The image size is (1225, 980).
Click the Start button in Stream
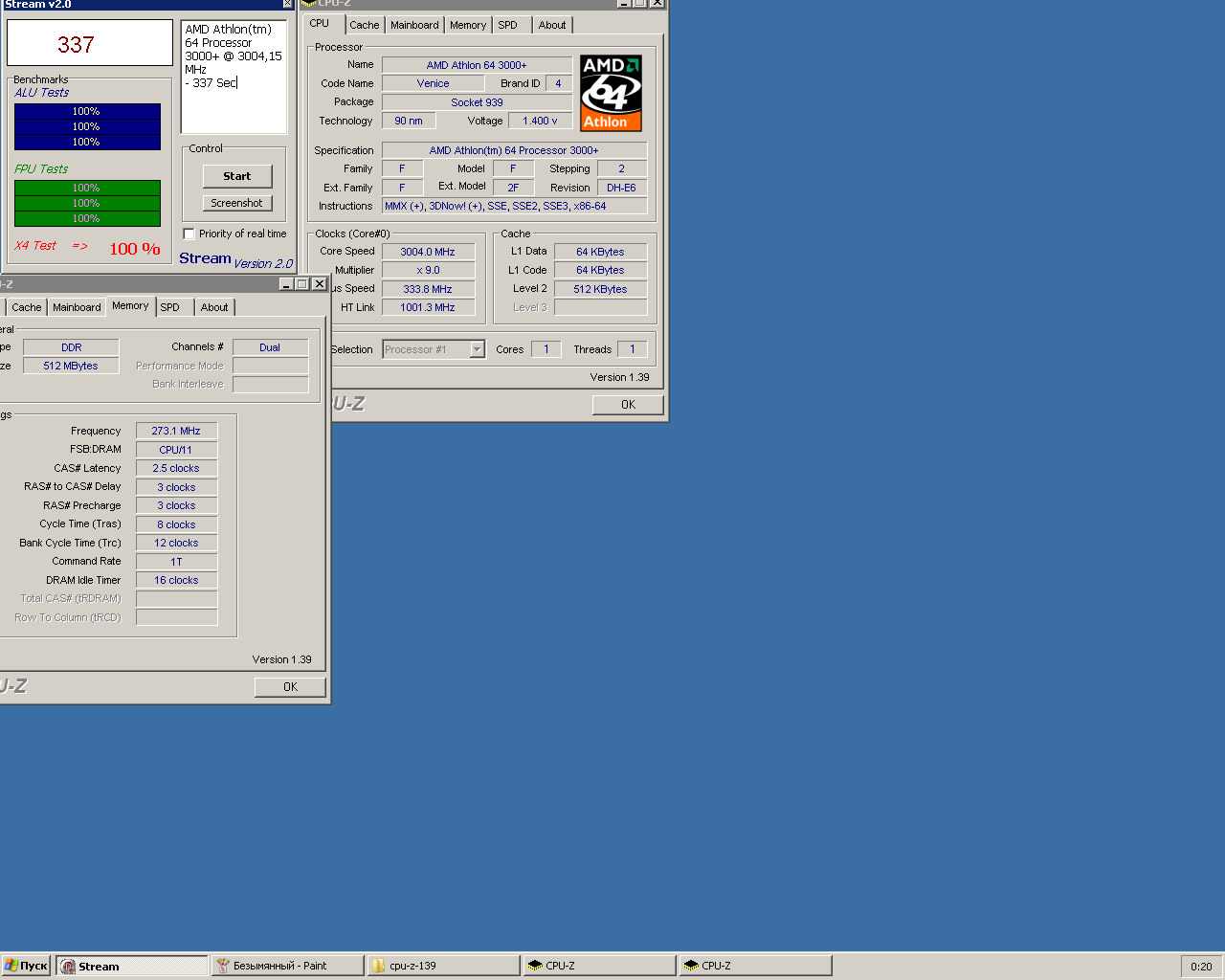point(237,176)
